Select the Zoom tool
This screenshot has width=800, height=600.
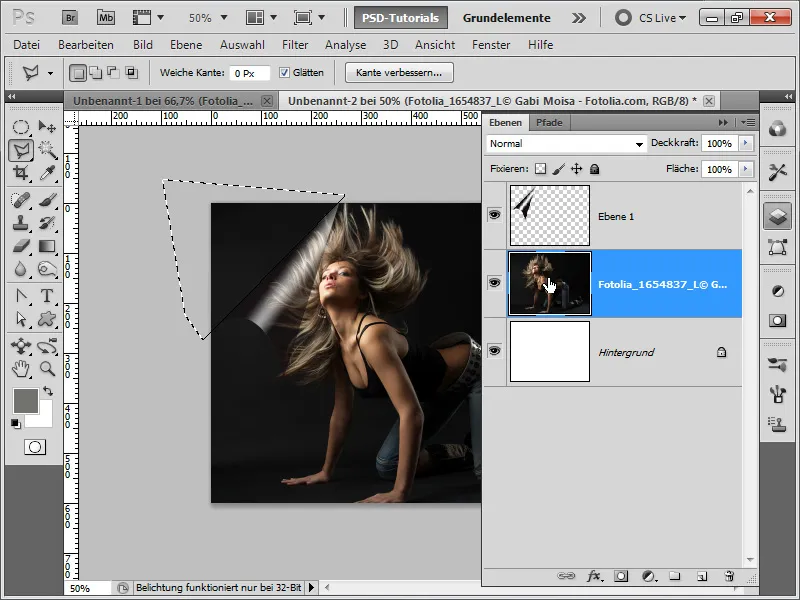tap(47, 369)
